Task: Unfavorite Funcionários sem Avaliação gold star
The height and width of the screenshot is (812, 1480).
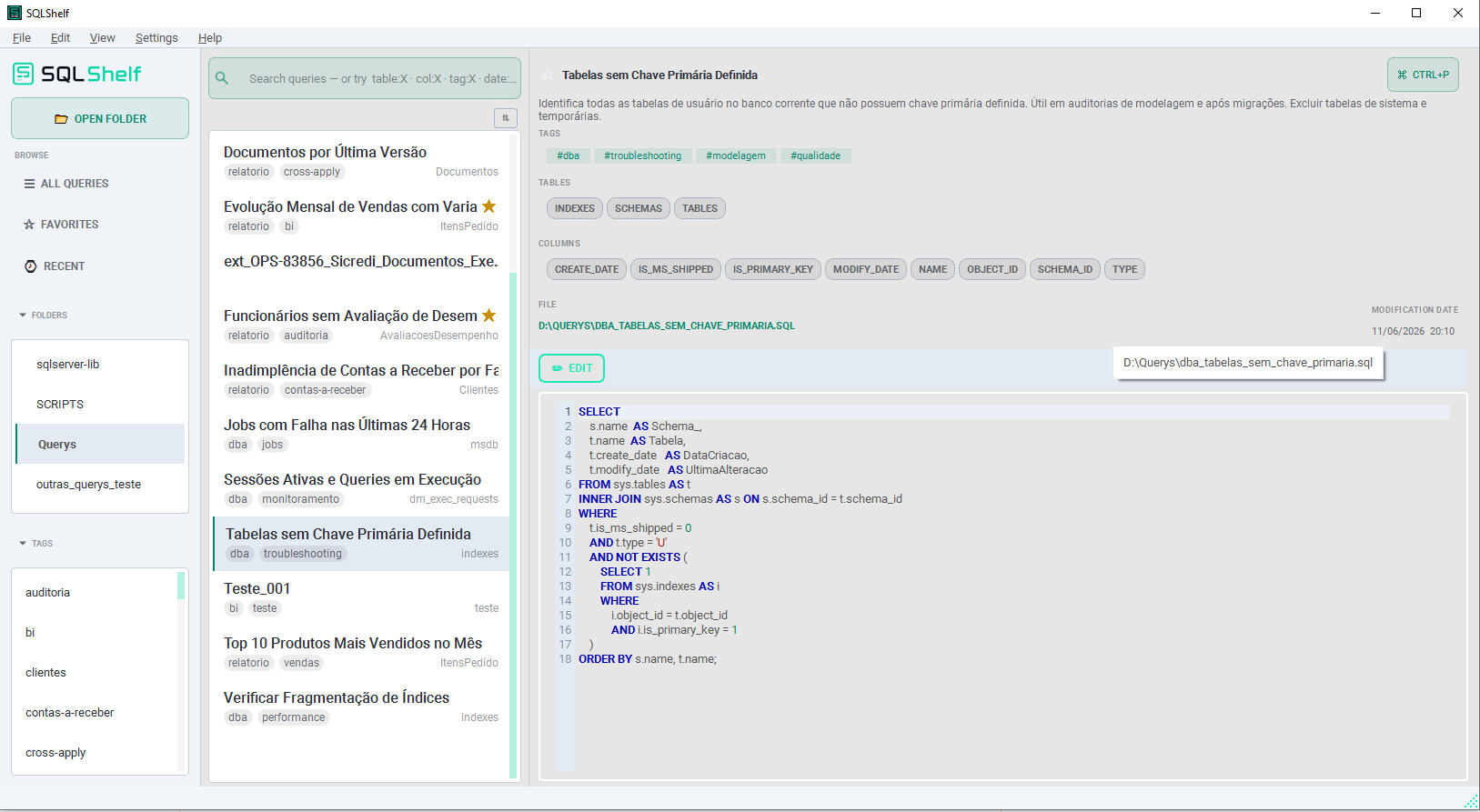Action: tap(489, 316)
